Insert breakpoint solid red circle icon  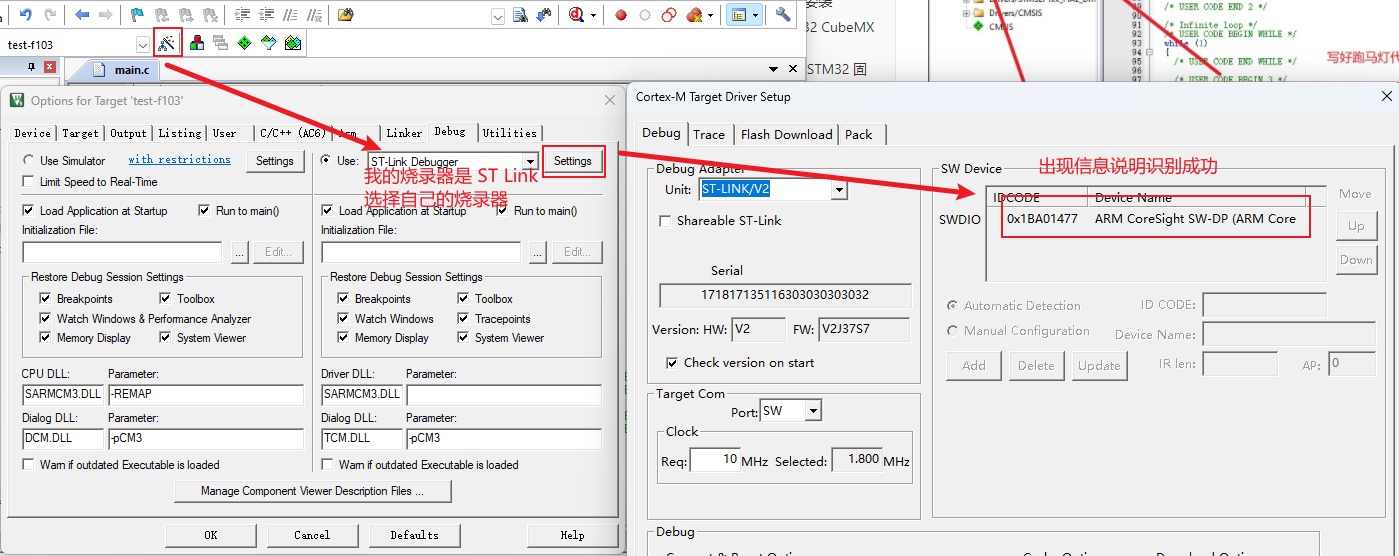coord(621,15)
